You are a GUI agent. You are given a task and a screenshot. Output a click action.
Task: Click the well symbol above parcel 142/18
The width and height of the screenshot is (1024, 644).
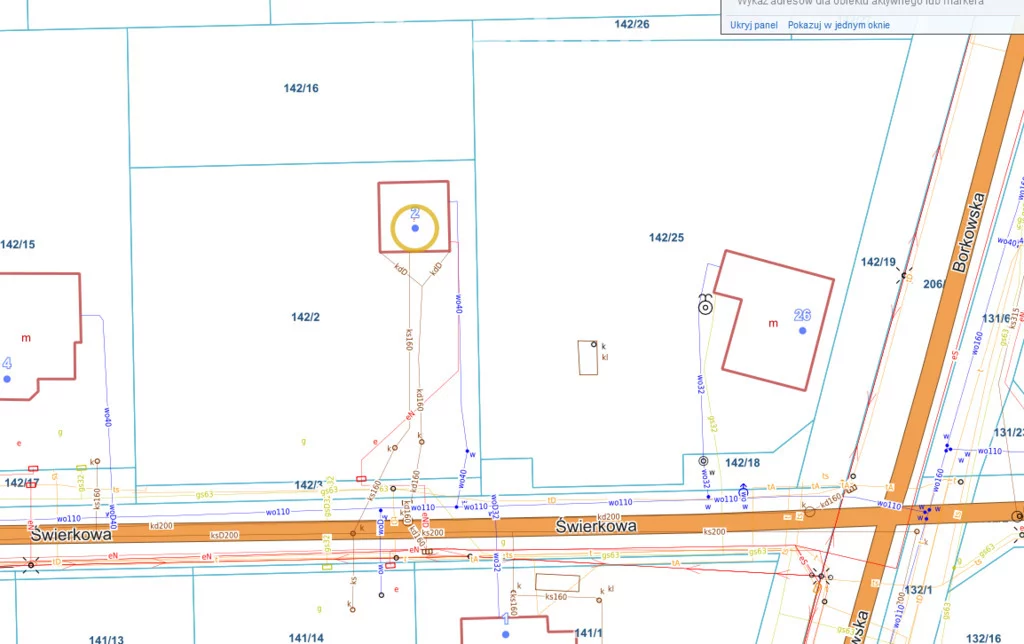pyautogui.click(x=703, y=461)
